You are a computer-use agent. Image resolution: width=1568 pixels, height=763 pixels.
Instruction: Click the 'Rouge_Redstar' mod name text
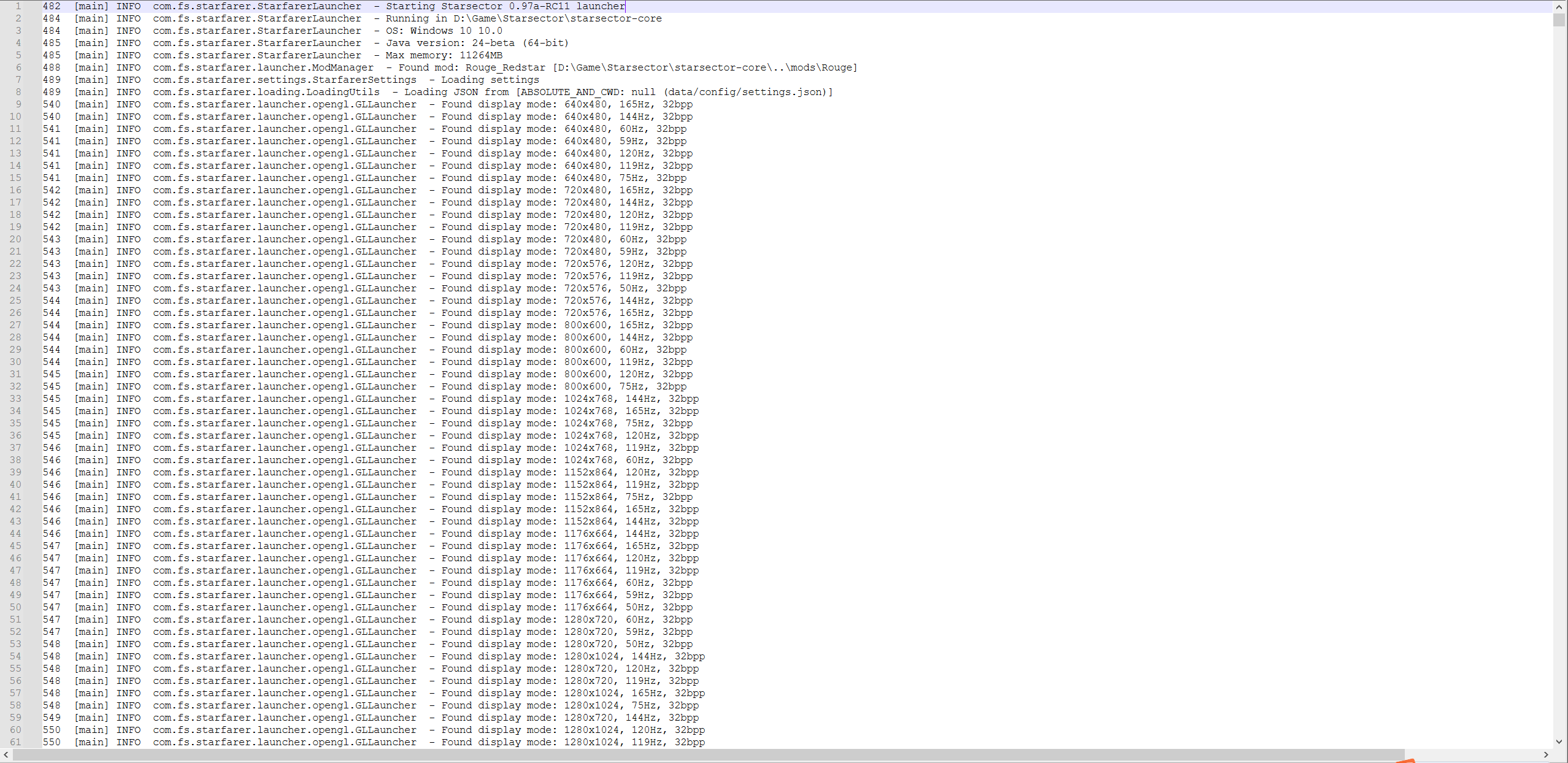click(x=505, y=67)
